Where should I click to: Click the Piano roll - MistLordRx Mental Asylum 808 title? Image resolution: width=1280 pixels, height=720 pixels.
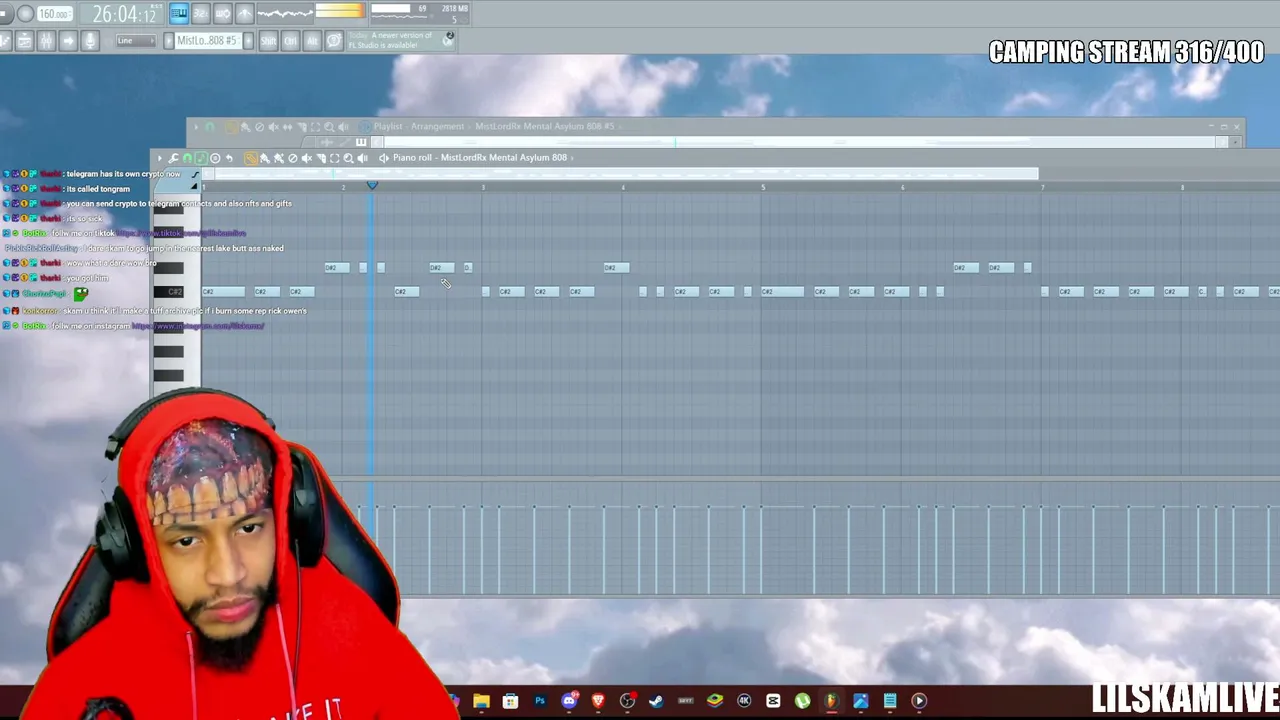(480, 158)
